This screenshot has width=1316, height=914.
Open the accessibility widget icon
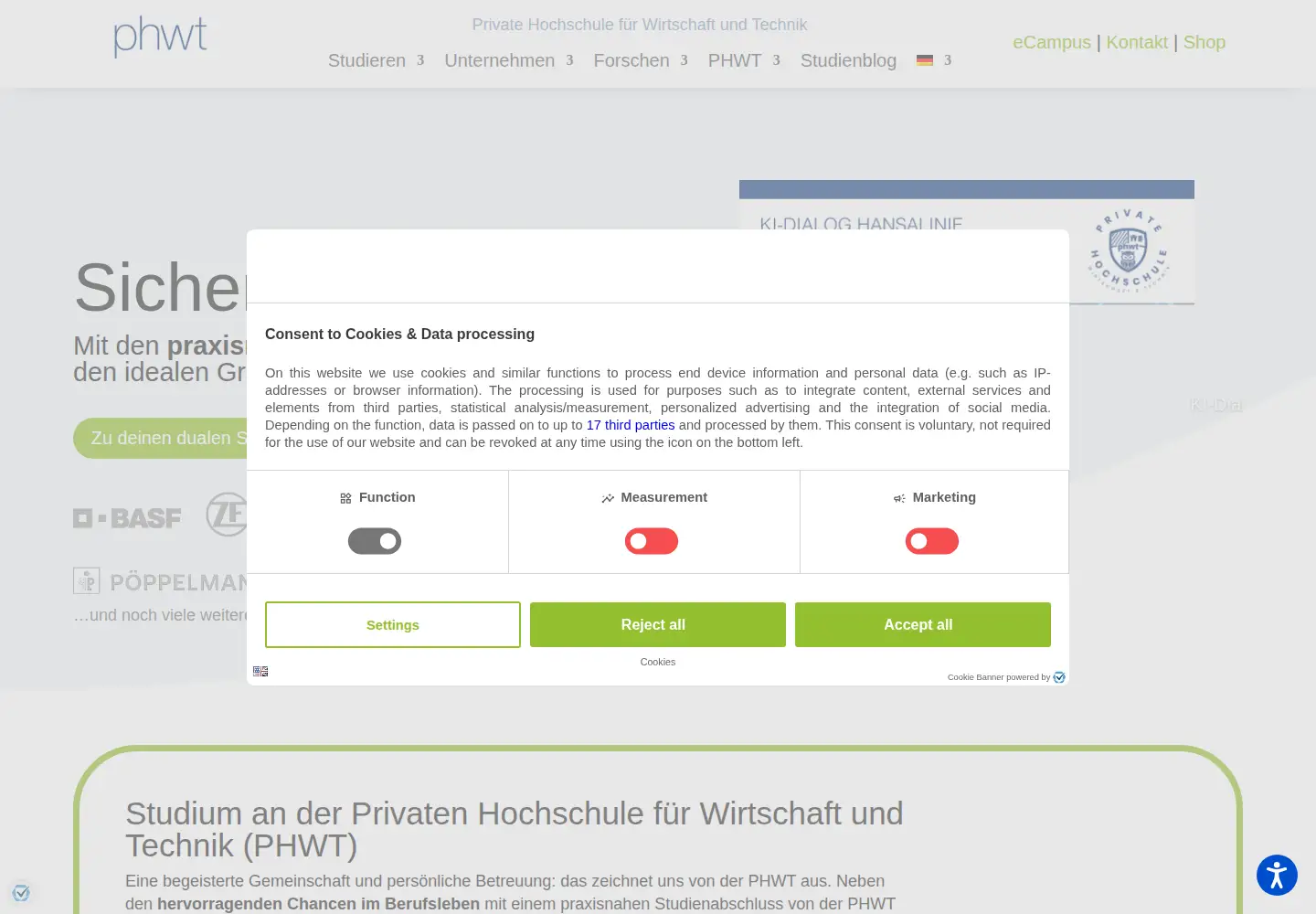pos(1277,875)
